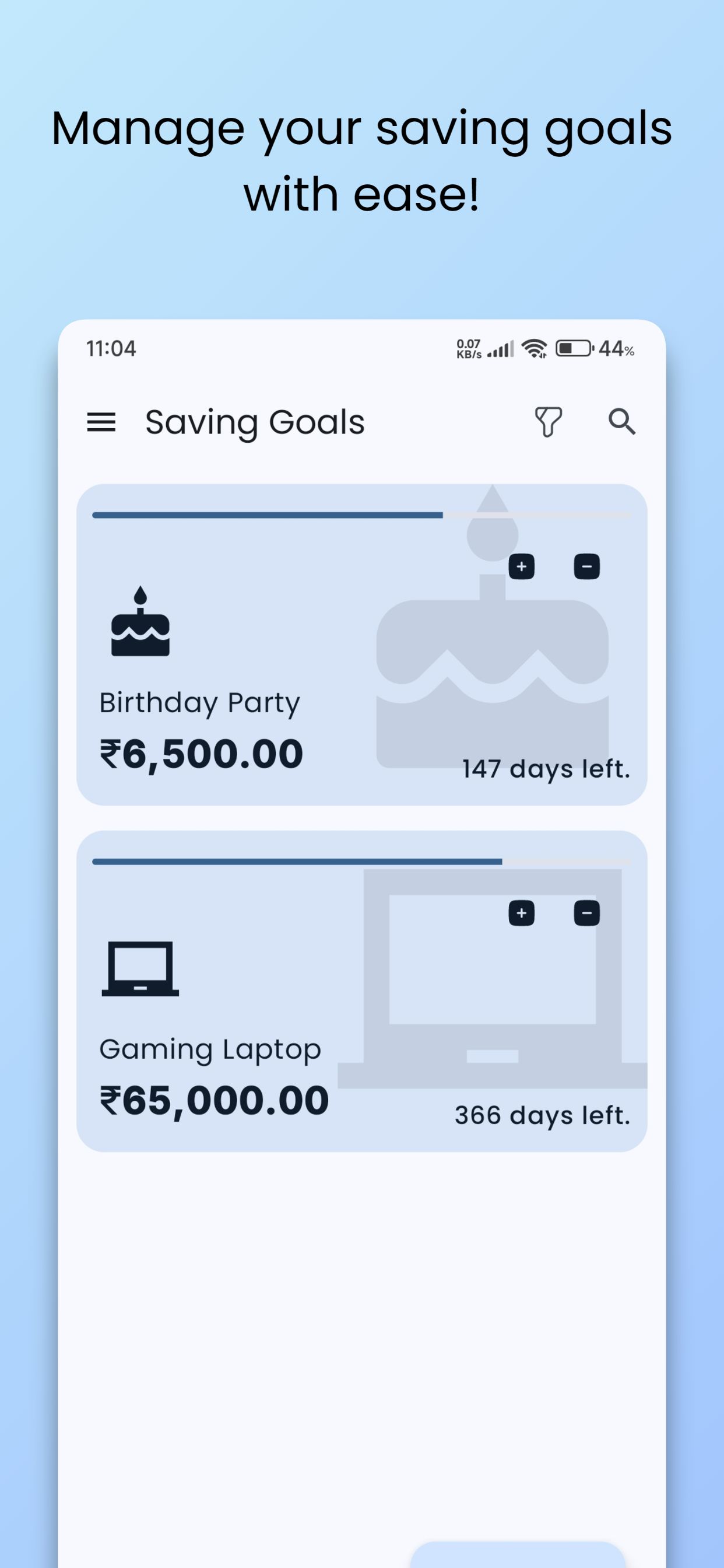Screen dimensions: 724x1568
Task: Add money to Birthday Party goal
Action: click(x=521, y=566)
